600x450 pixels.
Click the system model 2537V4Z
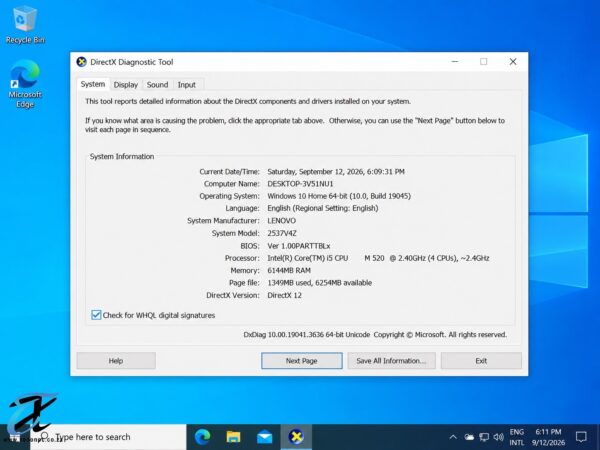[x=282, y=233]
